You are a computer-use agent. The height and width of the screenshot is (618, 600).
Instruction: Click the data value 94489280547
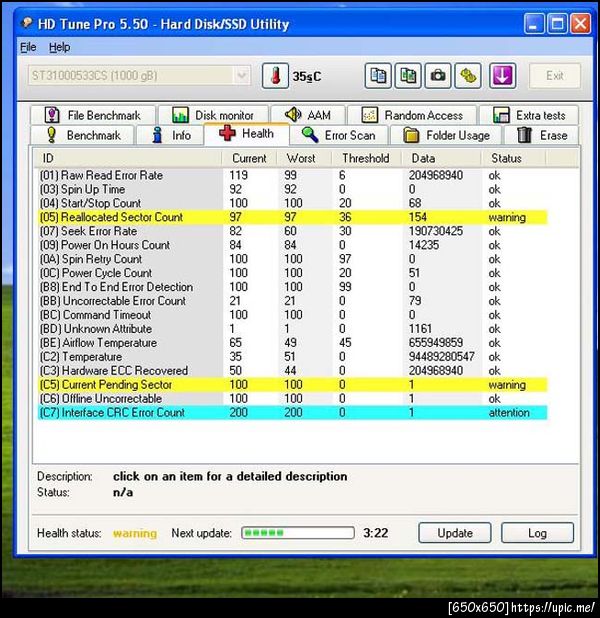coord(441,357)
